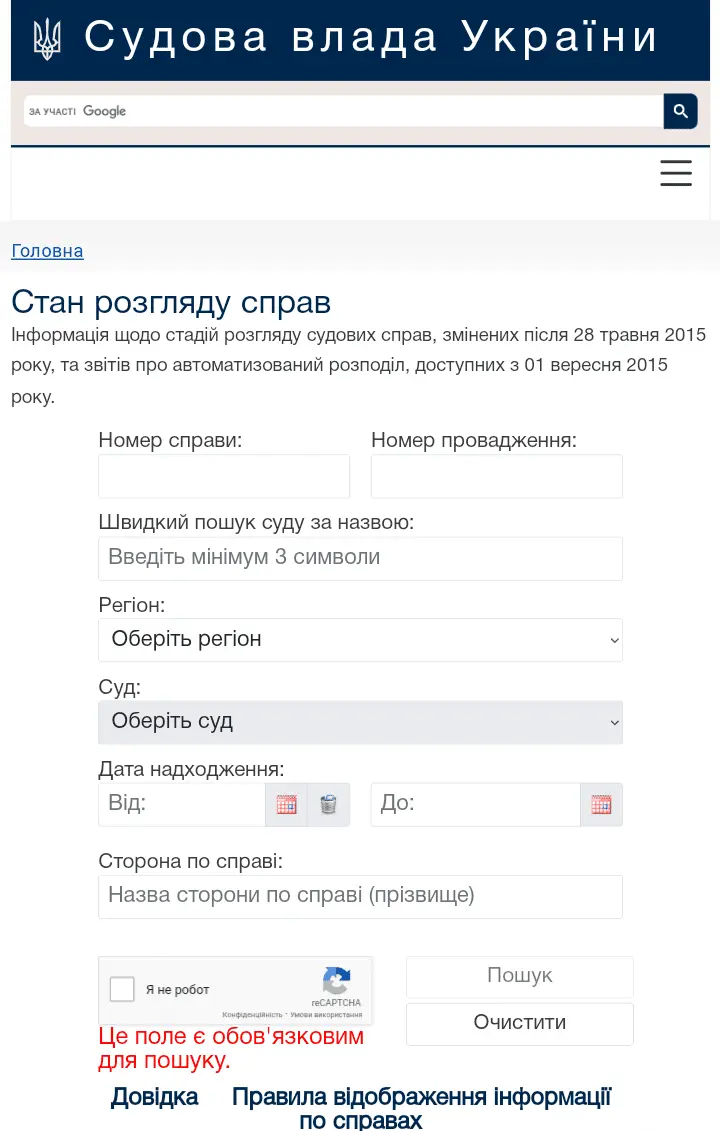Image resolution: width=720 pixels, height=1131 pixels.
Task: Focus the Сторона по справі input field
Action: [x=360, y=897]
